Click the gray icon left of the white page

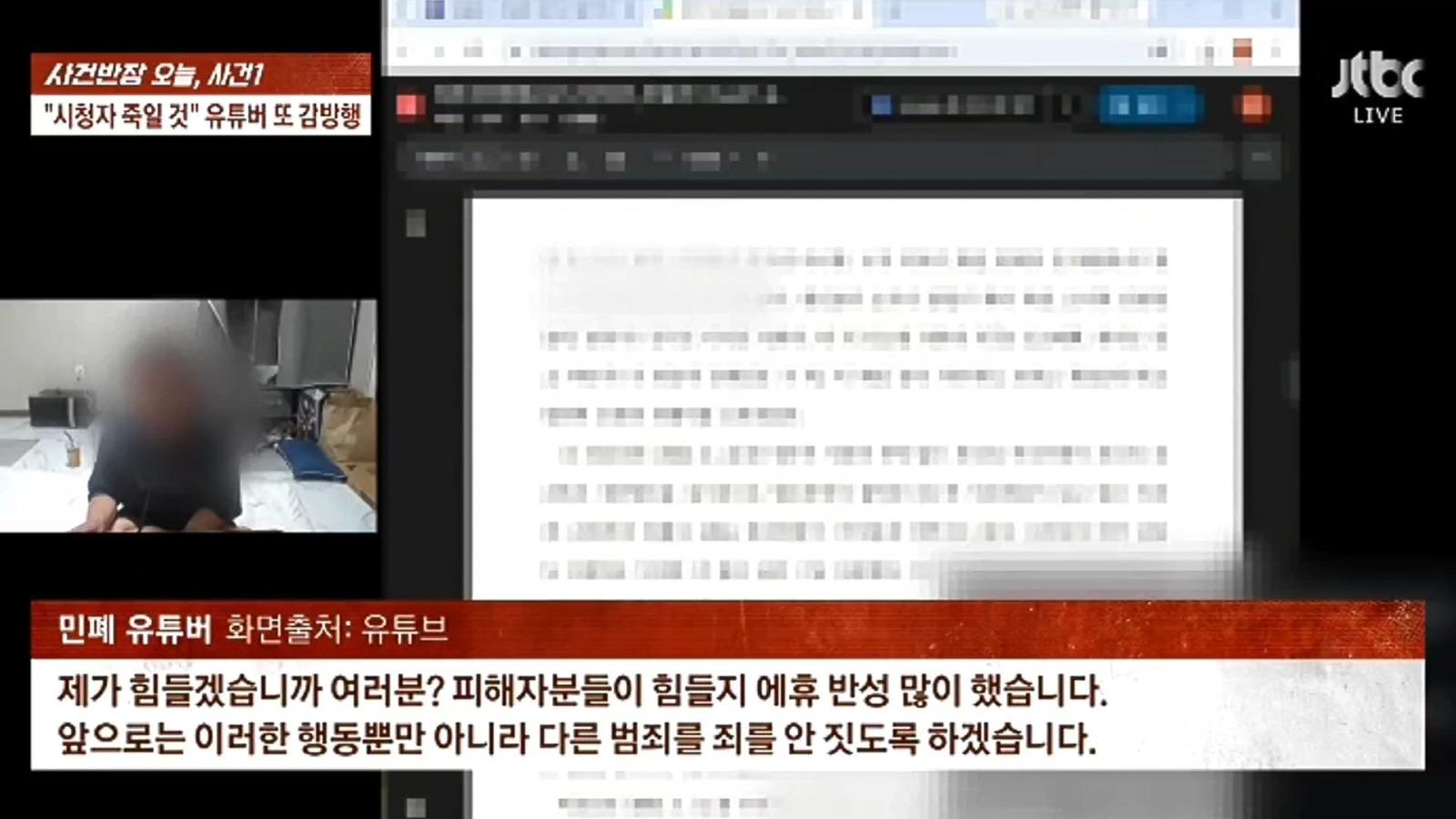[416, 223]
